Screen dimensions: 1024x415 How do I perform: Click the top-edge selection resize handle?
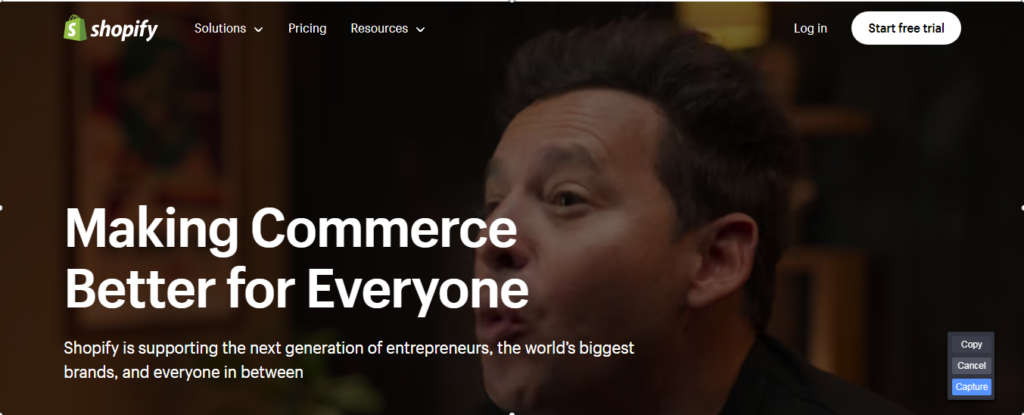point(512,1)
